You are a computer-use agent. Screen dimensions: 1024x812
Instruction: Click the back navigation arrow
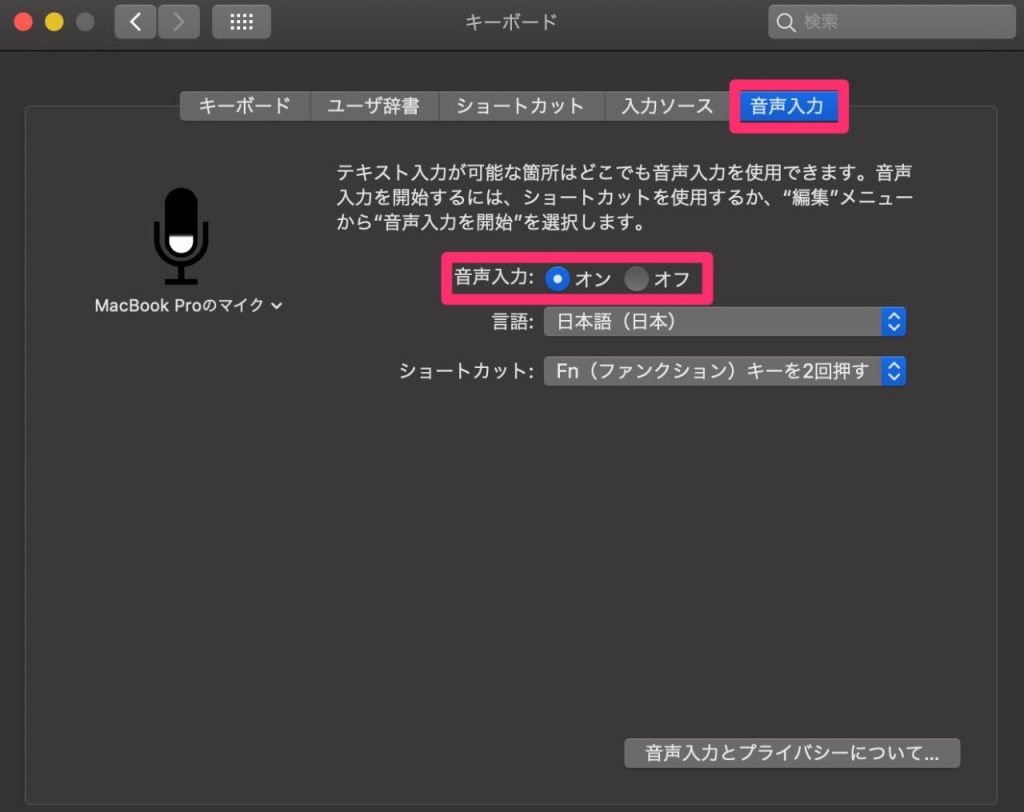[x=135, y=22]
